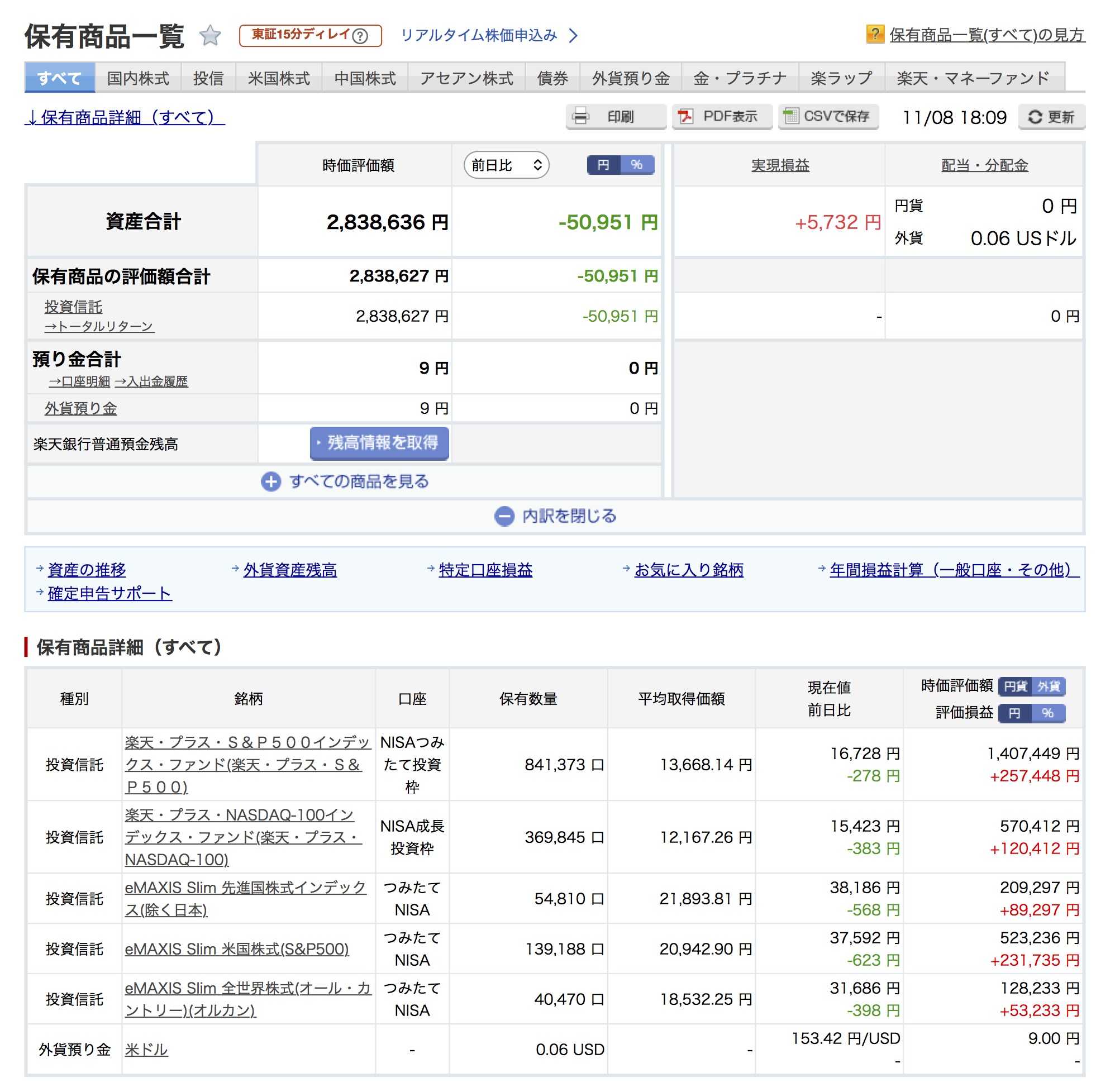Open the PDF表示 document icon
Screen dimensions: 1115x1092
click(685, 116)
